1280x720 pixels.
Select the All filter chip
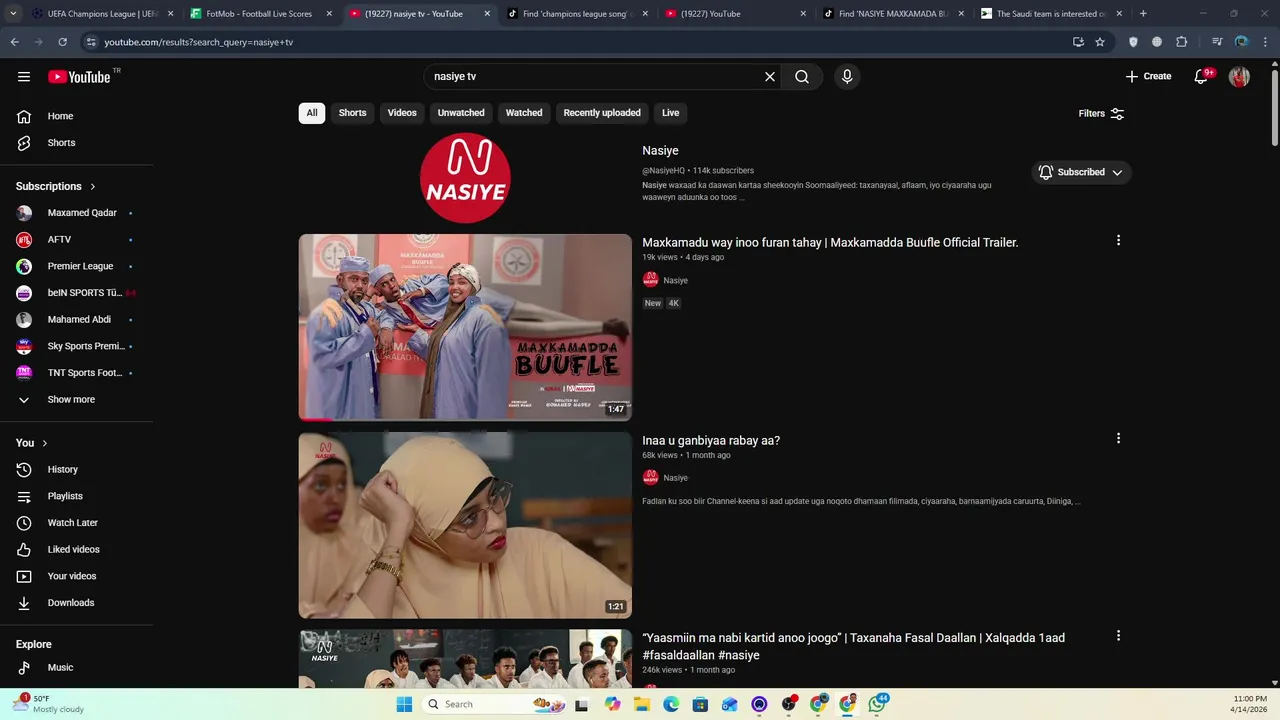tap(312, 113)
